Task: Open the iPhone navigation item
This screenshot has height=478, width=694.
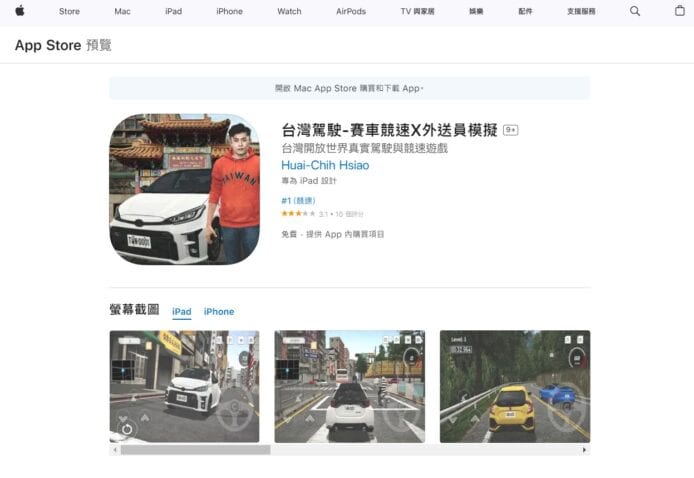Action: click(229, 12)
